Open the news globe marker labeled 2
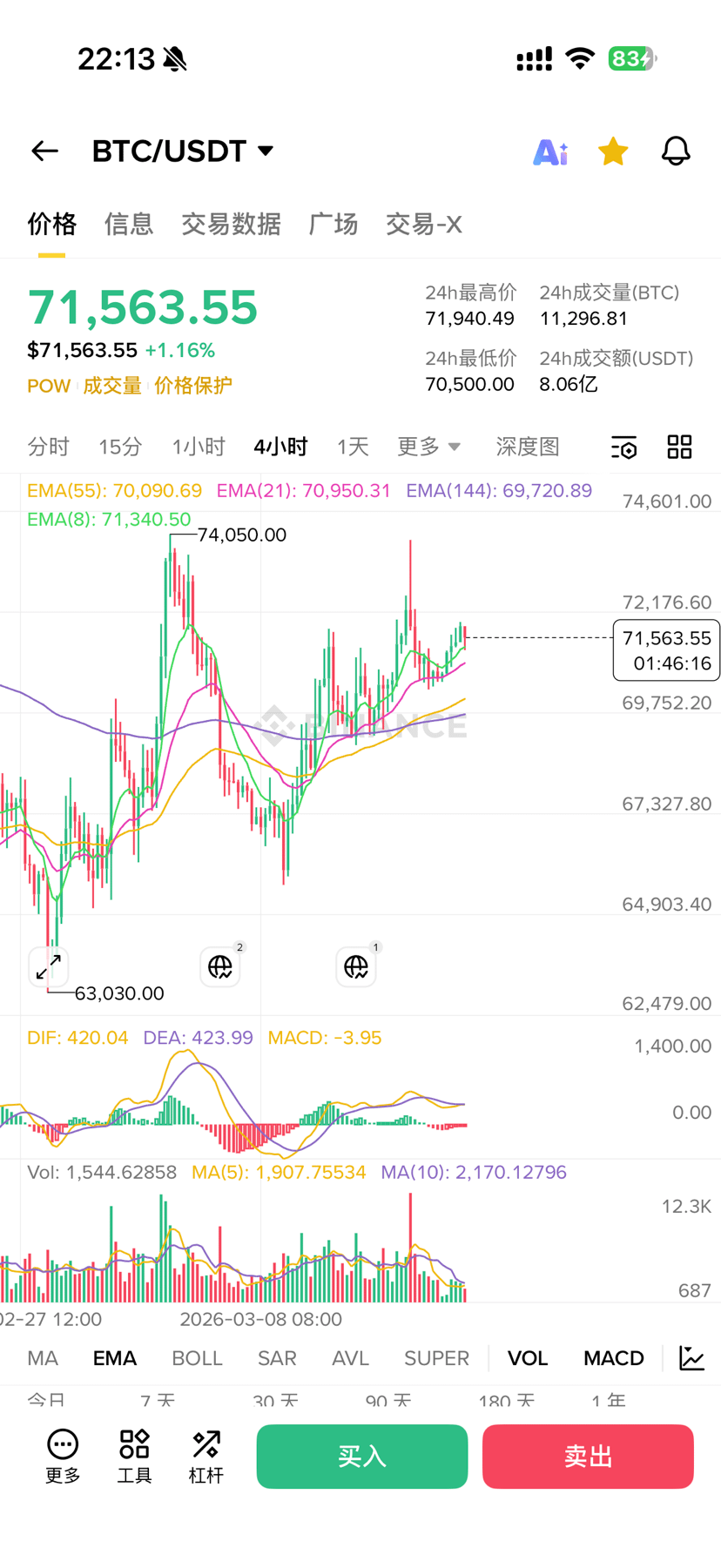Viewport: 721px width, 1568px height. 220,966
